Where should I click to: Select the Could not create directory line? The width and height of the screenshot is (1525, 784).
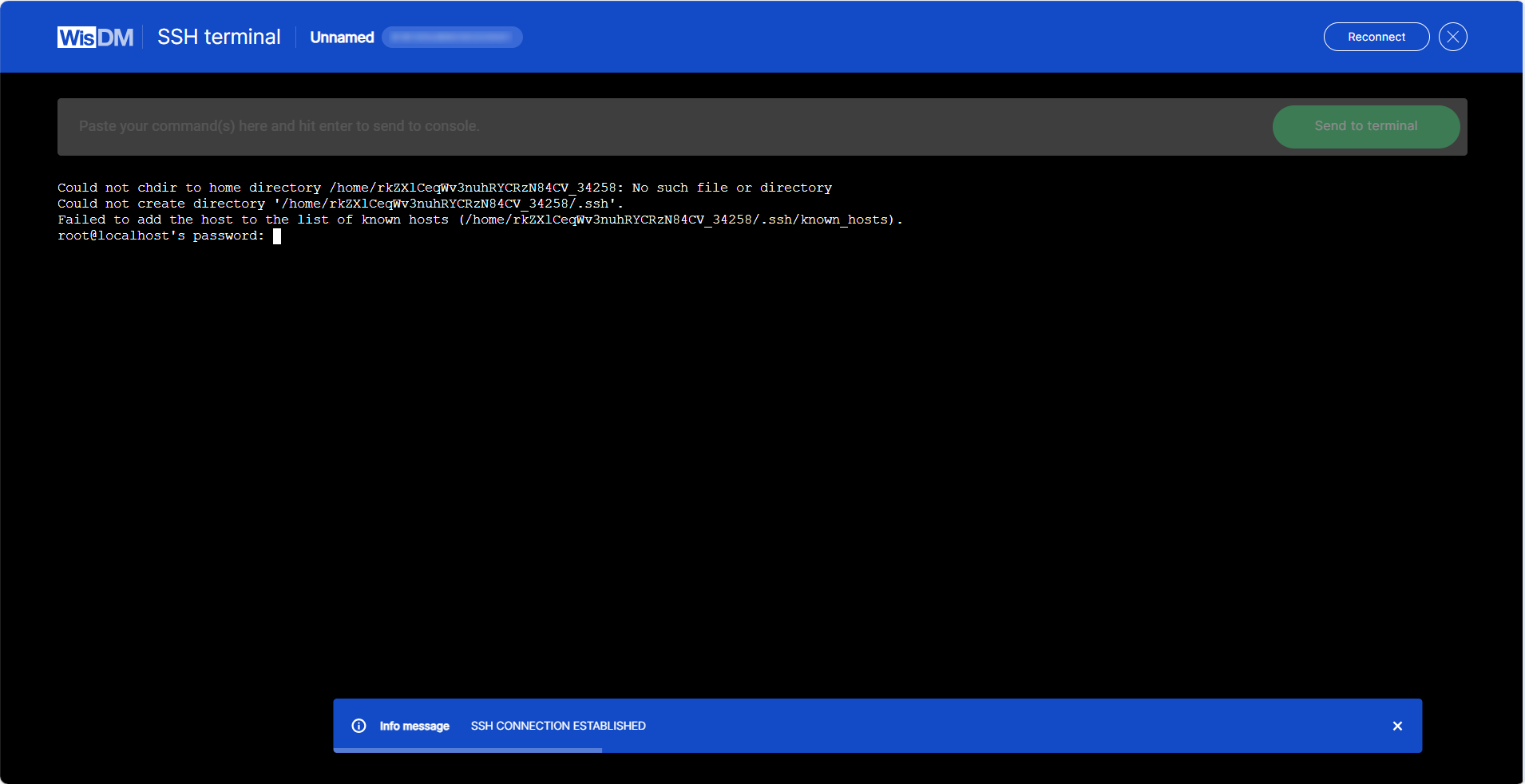tap(339, 204)
